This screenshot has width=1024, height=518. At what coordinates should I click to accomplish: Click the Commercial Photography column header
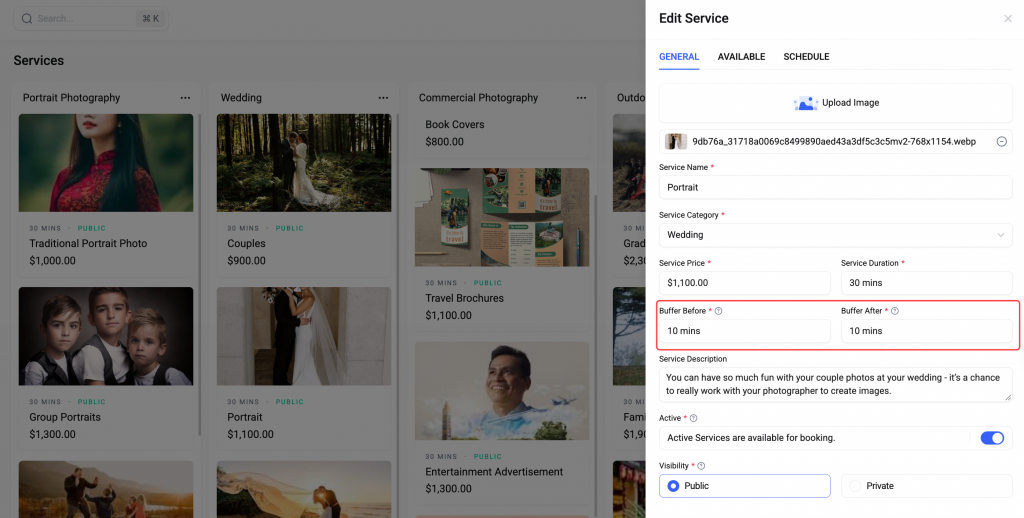pyautogui.click(x=478, y=97)
